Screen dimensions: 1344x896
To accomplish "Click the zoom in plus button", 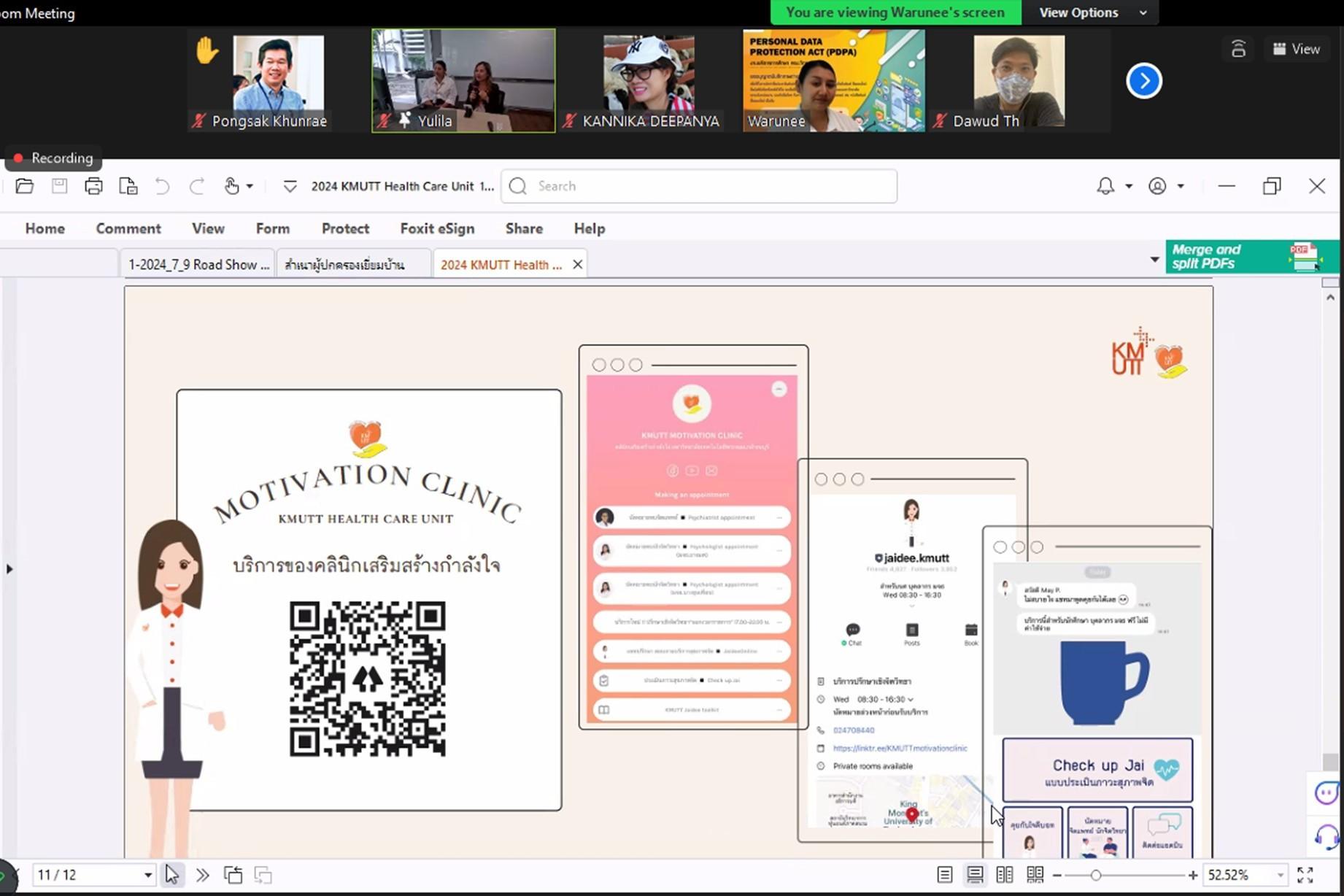I will [1193, 875].
